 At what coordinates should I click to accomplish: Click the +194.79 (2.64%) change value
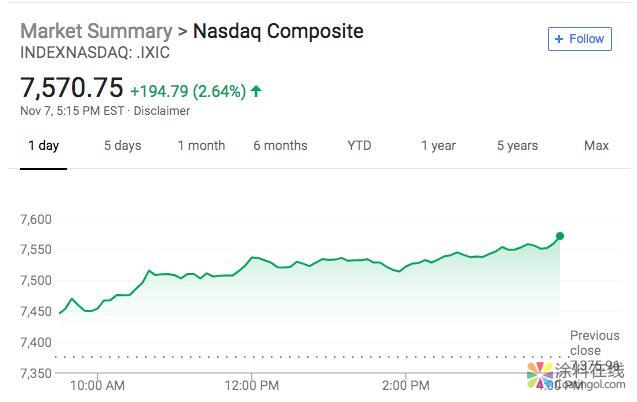tap(188, 92)
